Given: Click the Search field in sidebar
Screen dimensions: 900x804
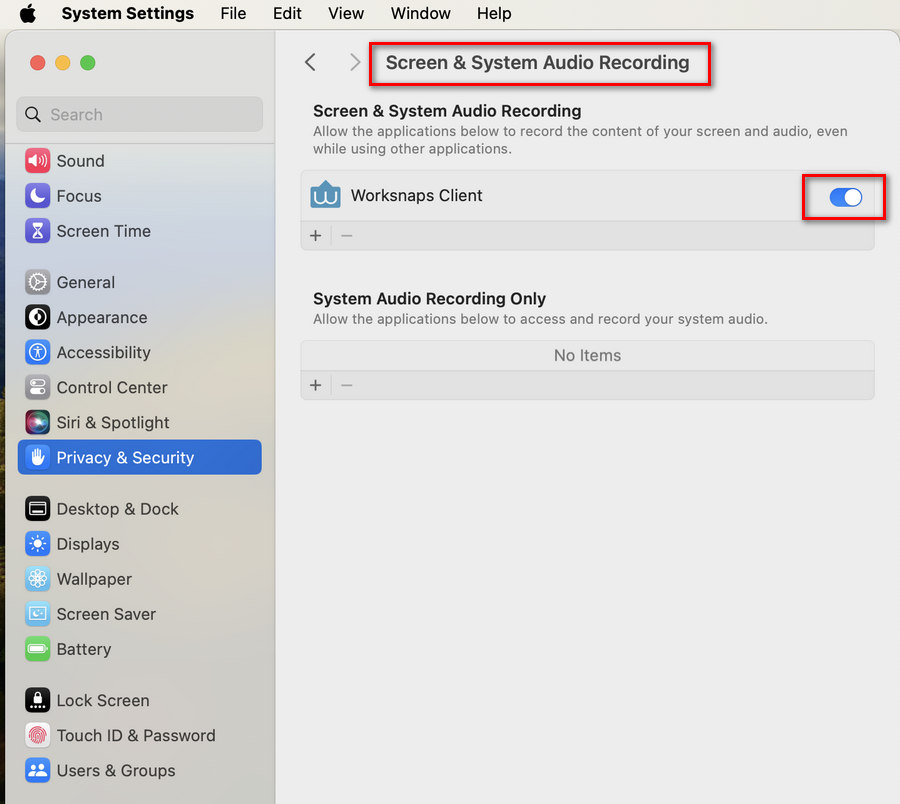Looking at the screenshot, I should (139, 114).
